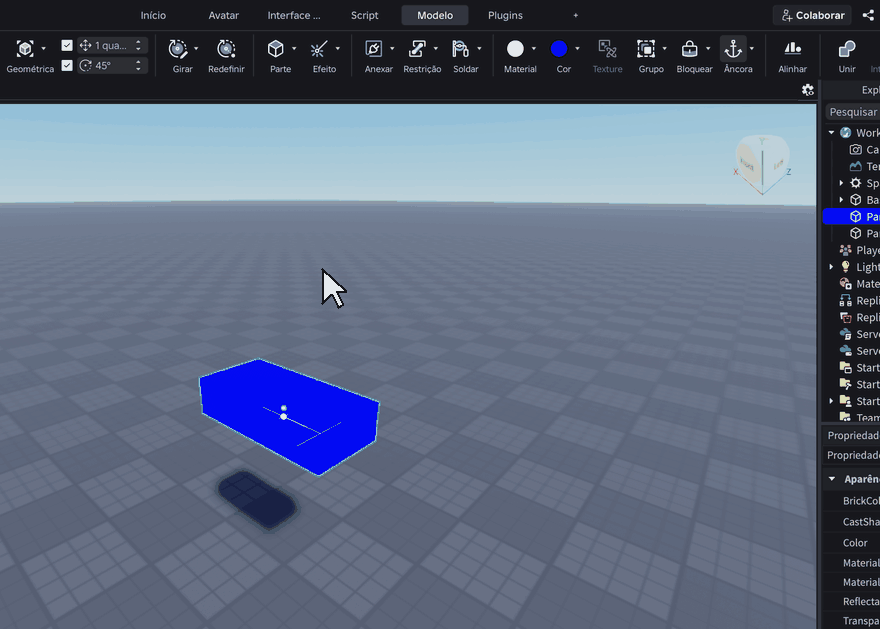Toggle the move snapping checkbox
The image size is (880, 629).
[67, 45]
